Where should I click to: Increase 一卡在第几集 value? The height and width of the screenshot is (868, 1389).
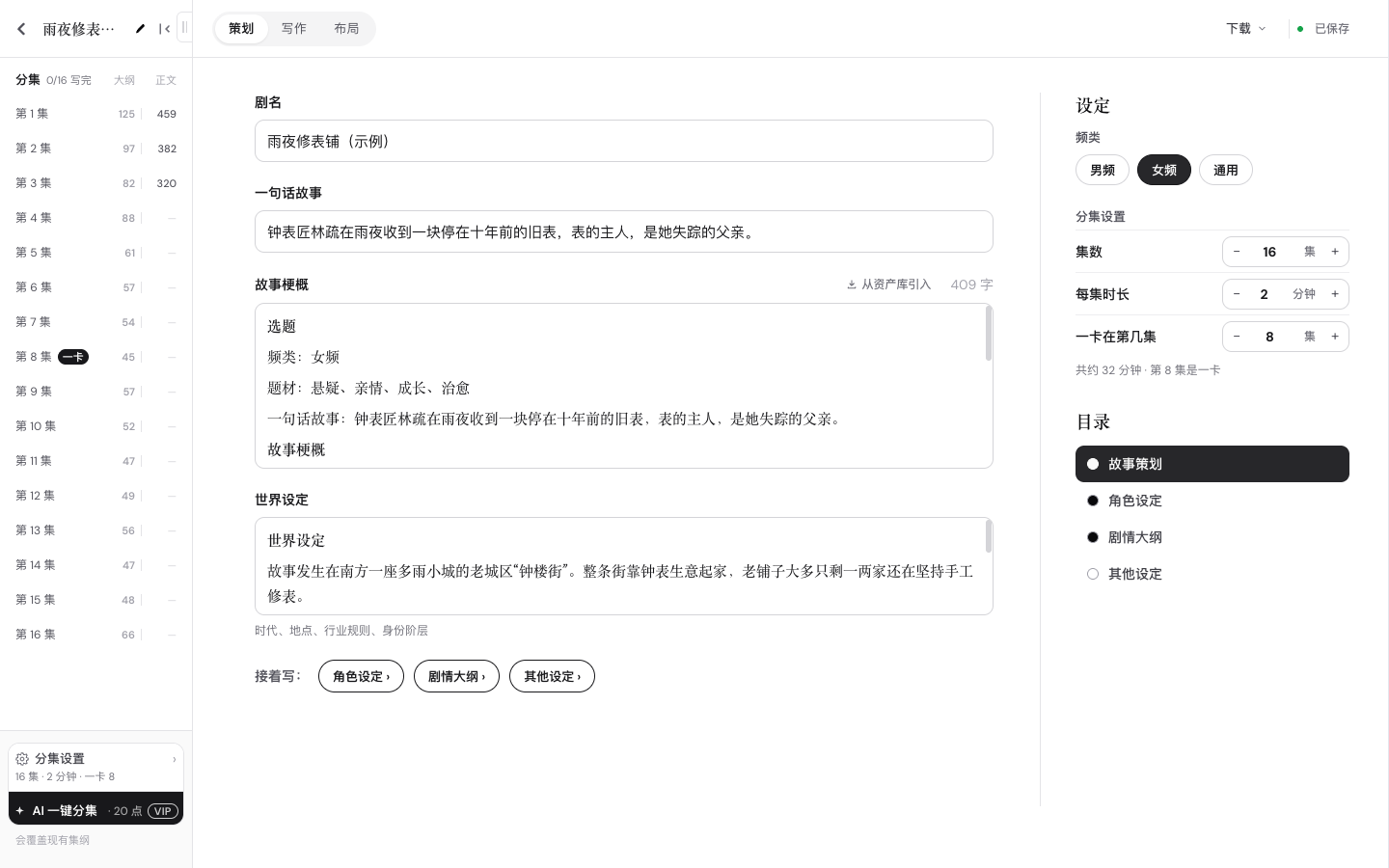(x=1335, y=337)
